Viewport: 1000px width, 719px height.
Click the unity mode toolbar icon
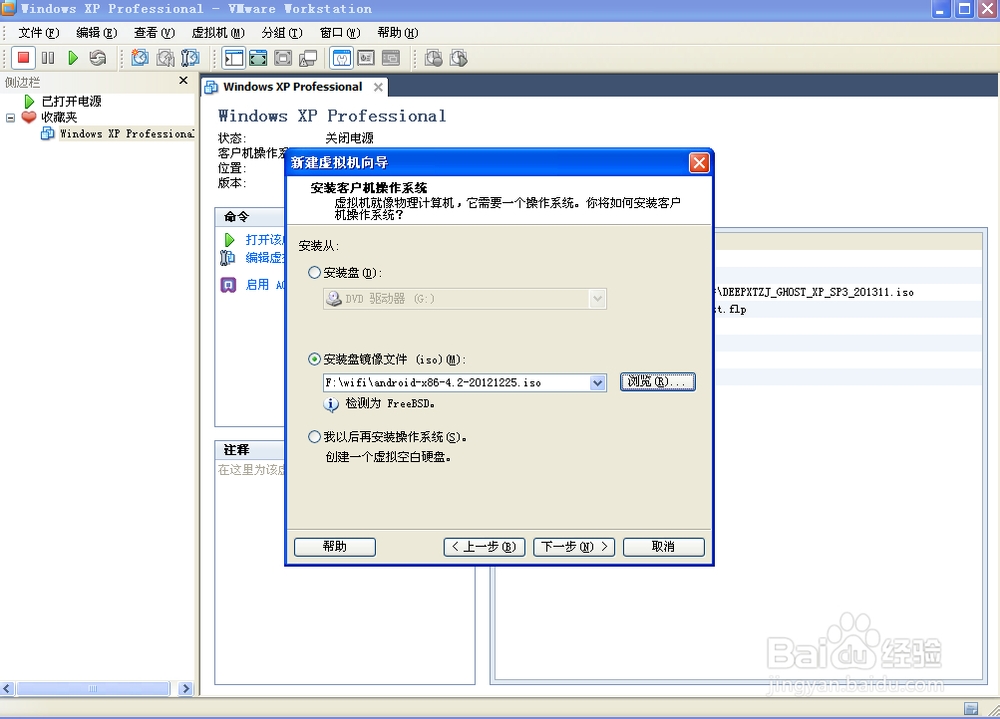308,58
